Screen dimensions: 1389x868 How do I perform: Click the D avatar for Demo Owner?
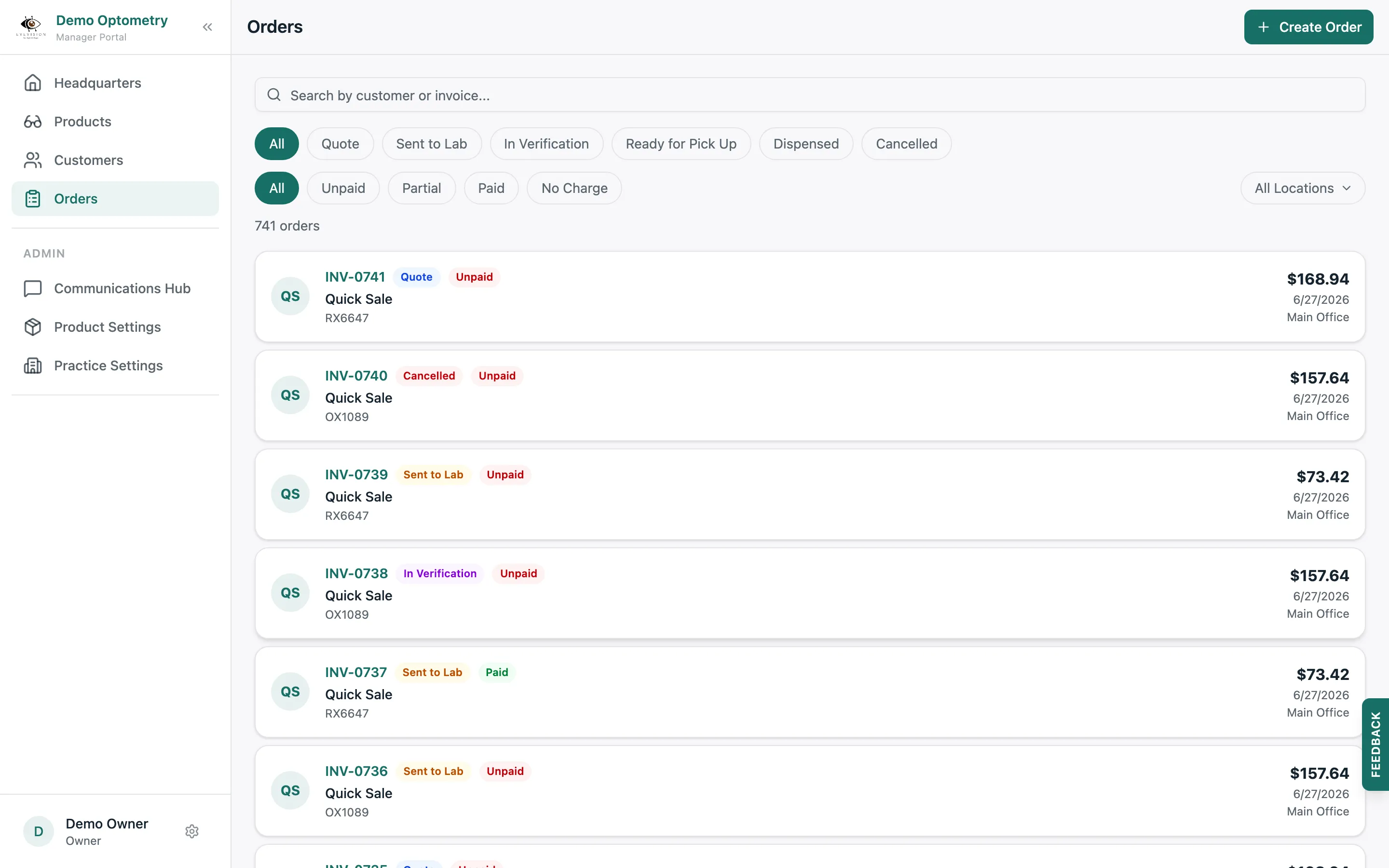coord(39,831)
